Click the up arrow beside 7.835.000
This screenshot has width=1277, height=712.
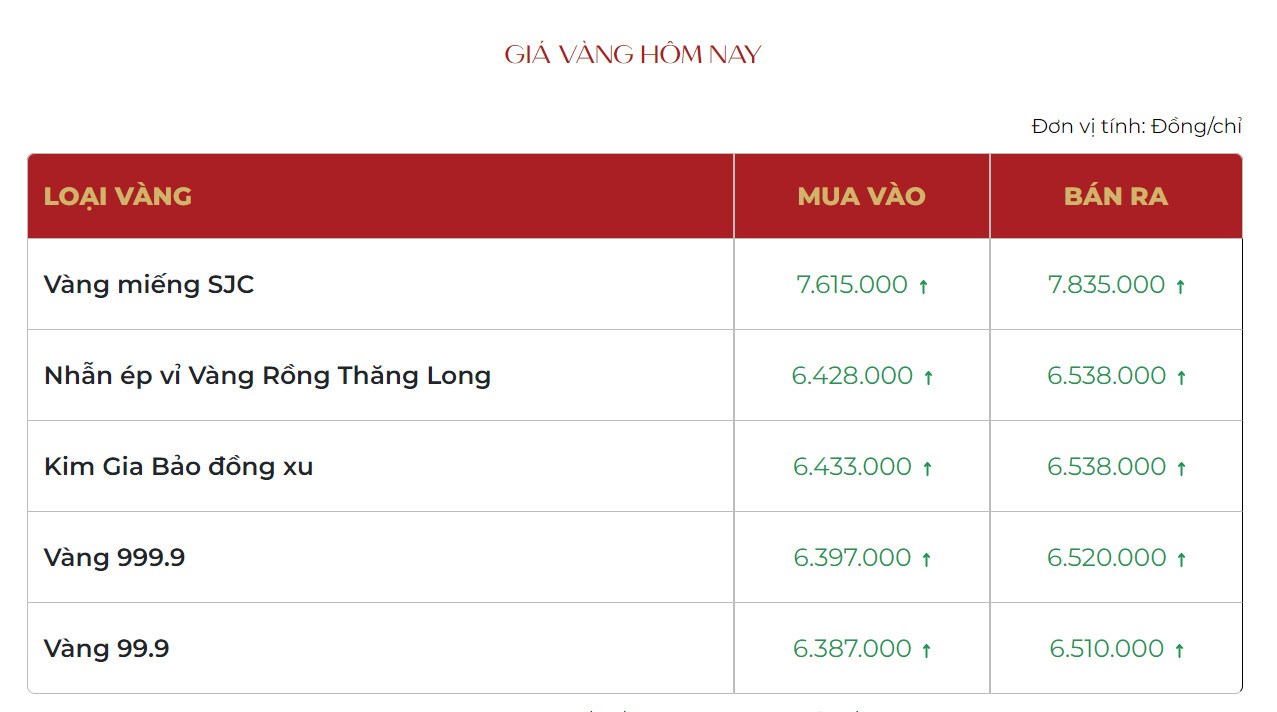1180,287
